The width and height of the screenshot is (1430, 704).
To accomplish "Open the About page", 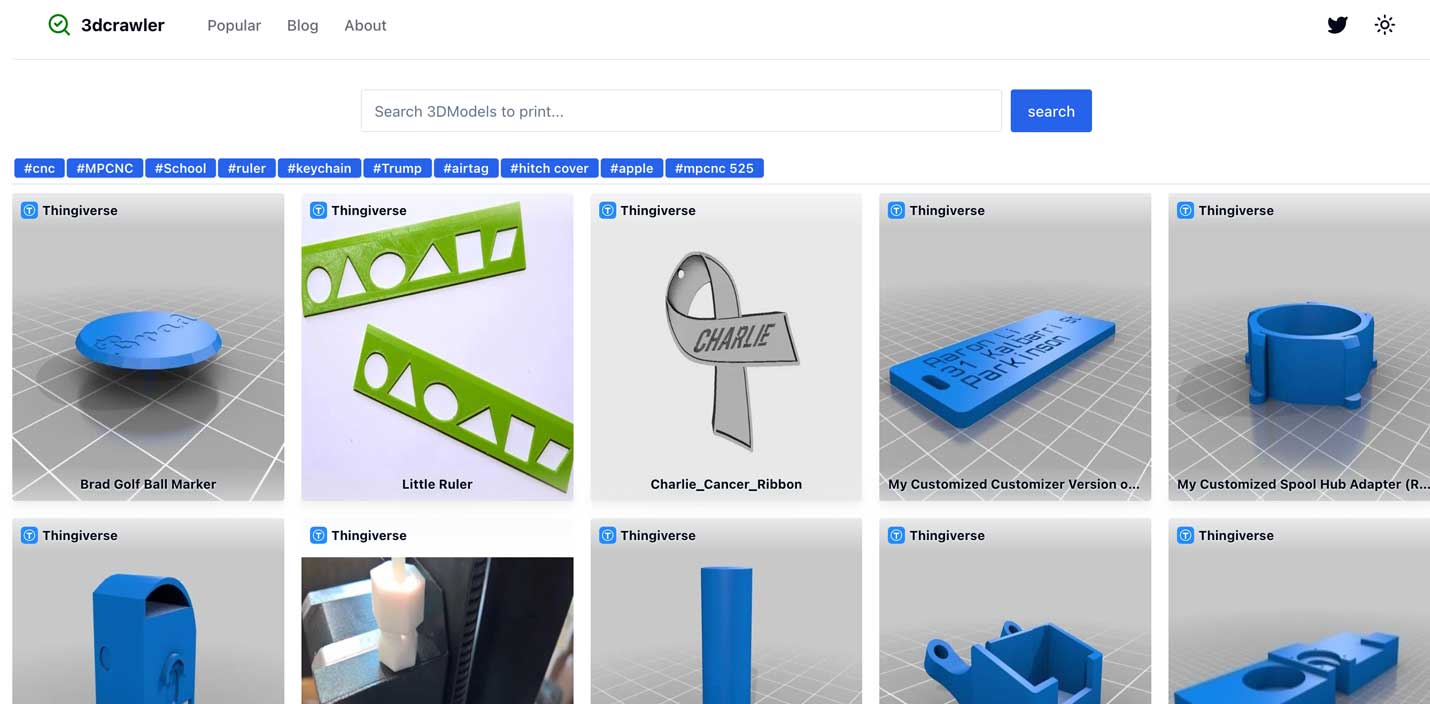I will tap(364, 24).
